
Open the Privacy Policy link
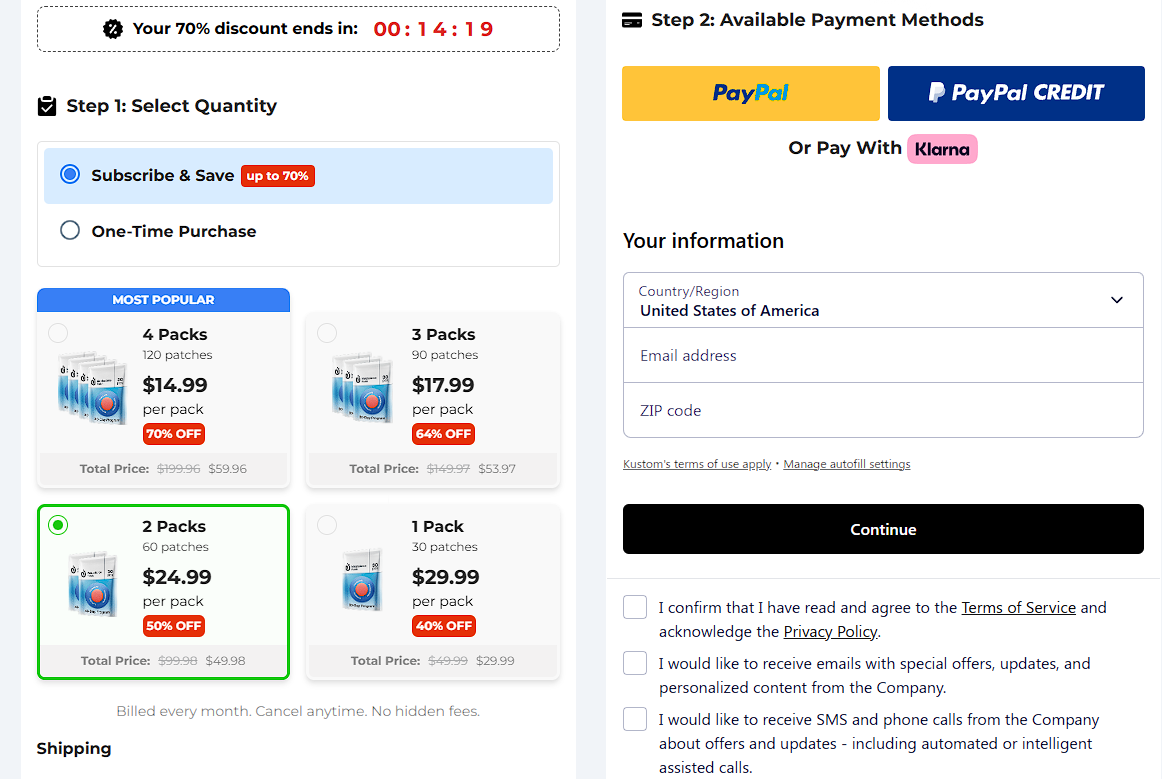tap(830, 632)
